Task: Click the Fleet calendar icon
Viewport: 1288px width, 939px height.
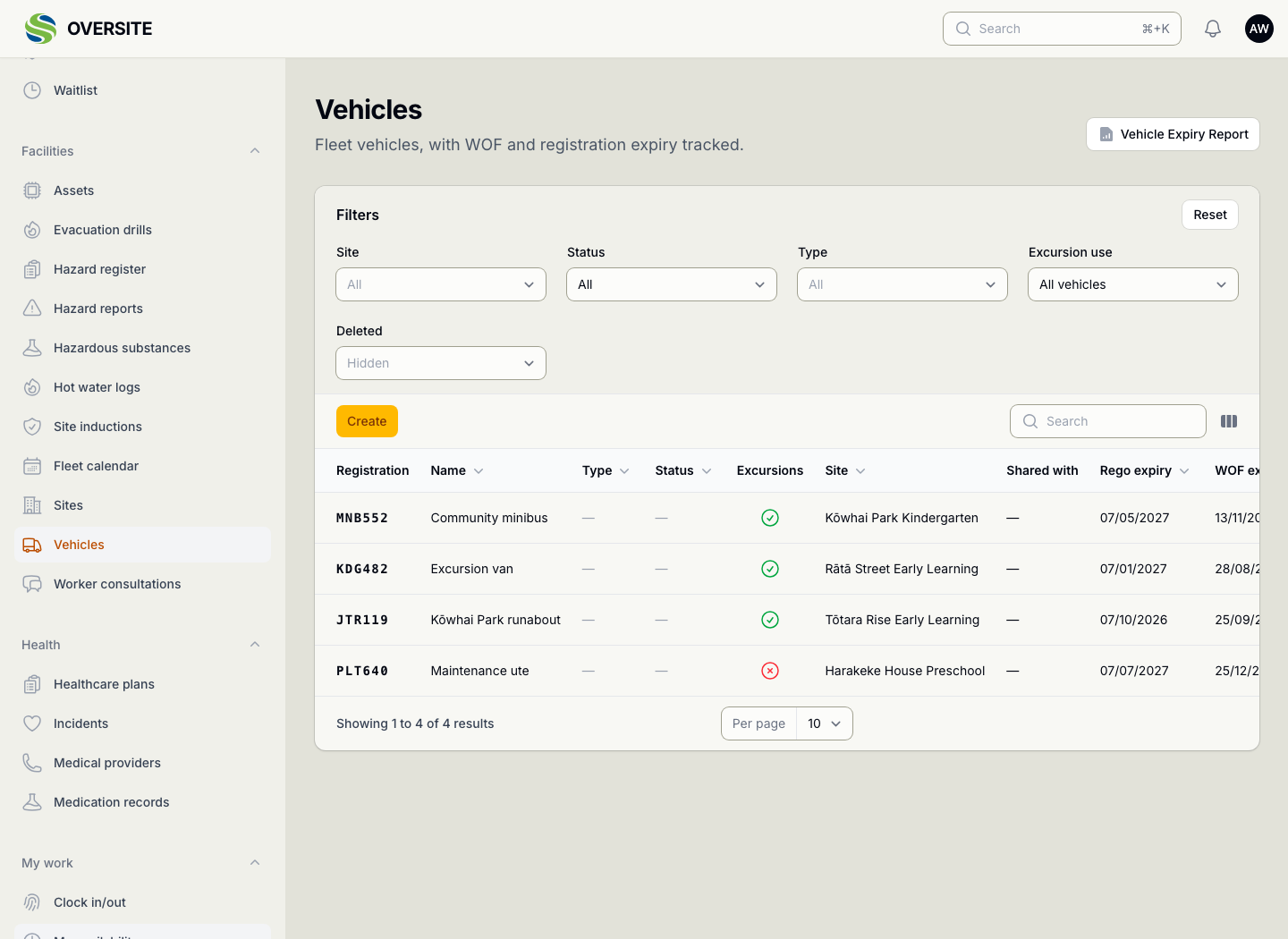Action: [x=32, y=466]
